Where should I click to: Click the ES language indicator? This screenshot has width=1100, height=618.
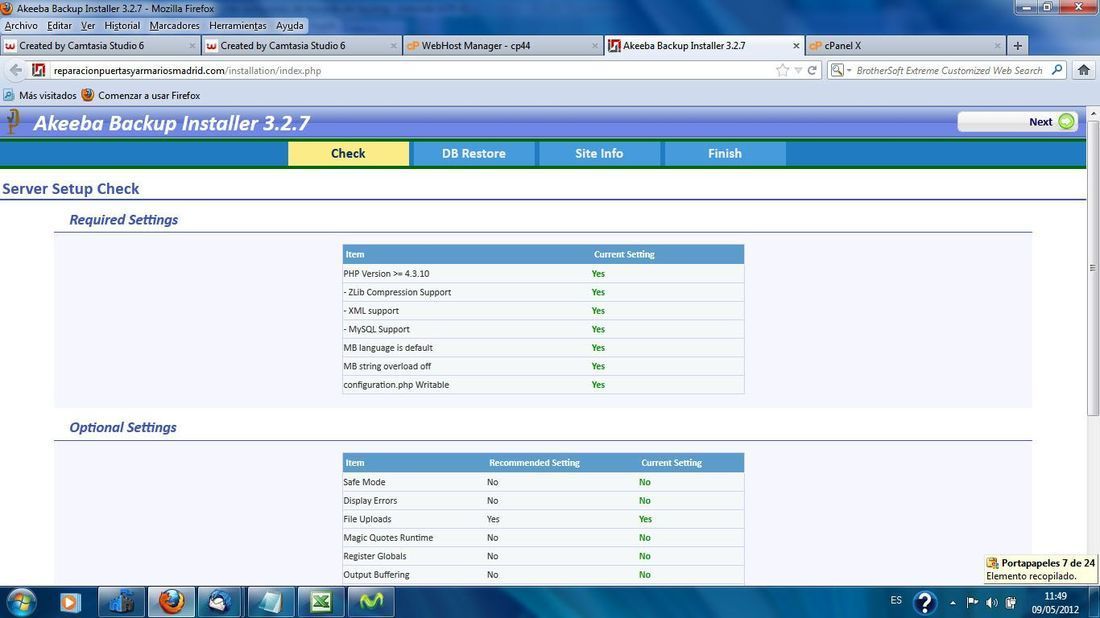coord(896,600)
